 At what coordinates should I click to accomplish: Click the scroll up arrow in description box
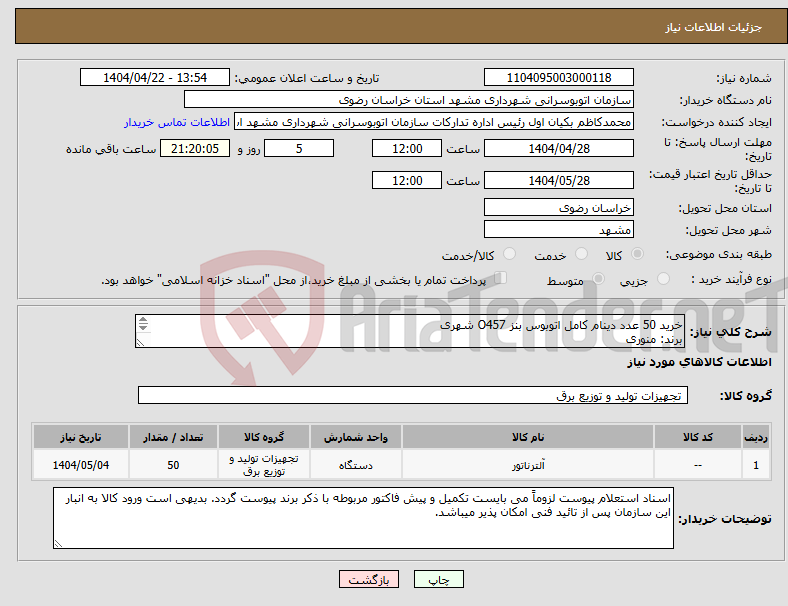point(143,320)
